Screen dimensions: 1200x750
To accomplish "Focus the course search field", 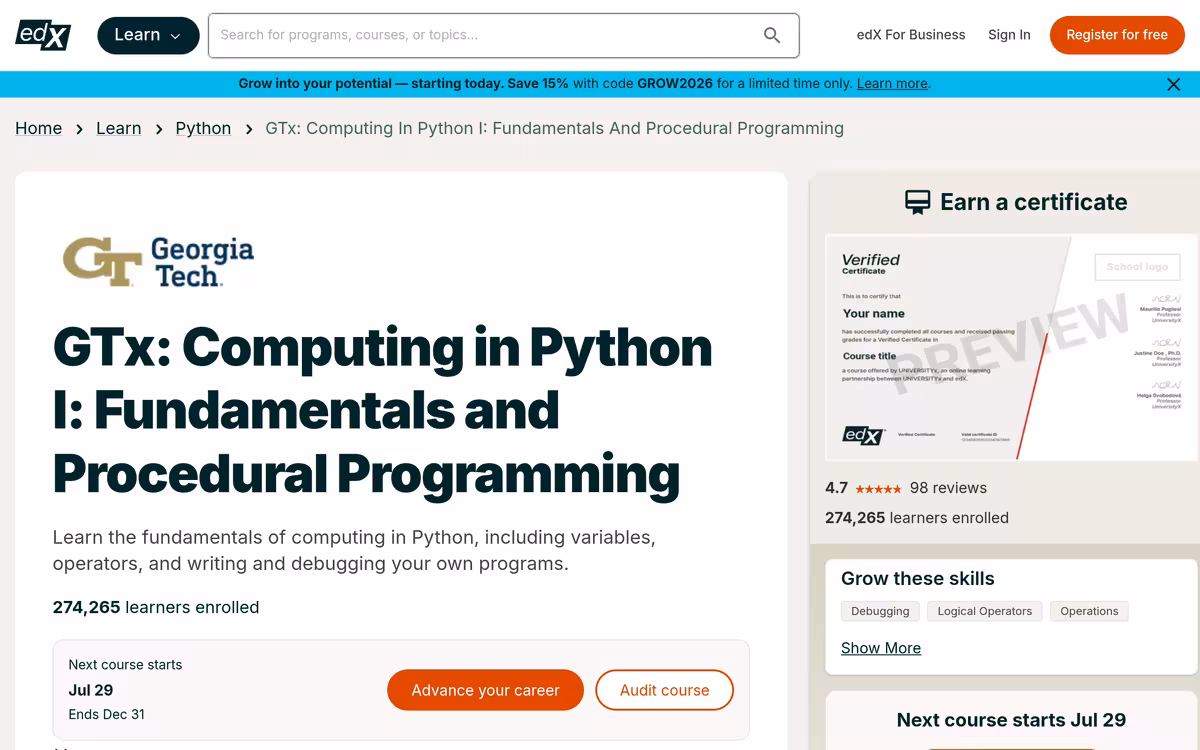I will tap(504, 35).
